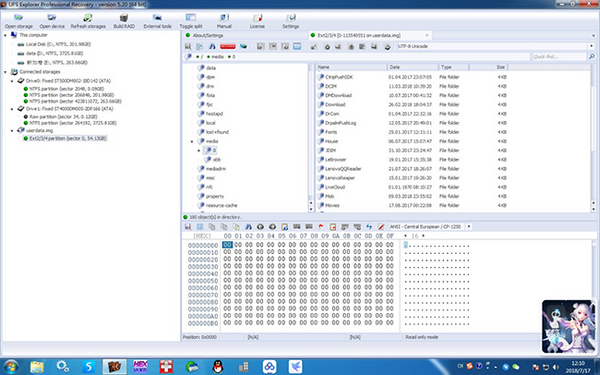Open the UTF-8 Unicode encoding dropdown
600x375 pixels.
(x=496, y=46)
